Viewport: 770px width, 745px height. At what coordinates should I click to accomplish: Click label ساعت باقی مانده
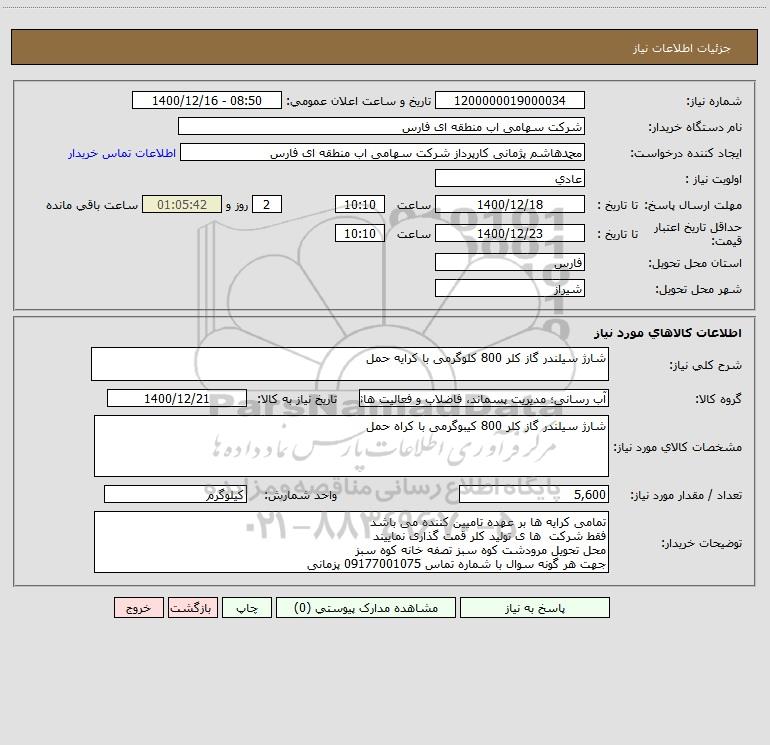pyautogui.click(x=92, y=205)
